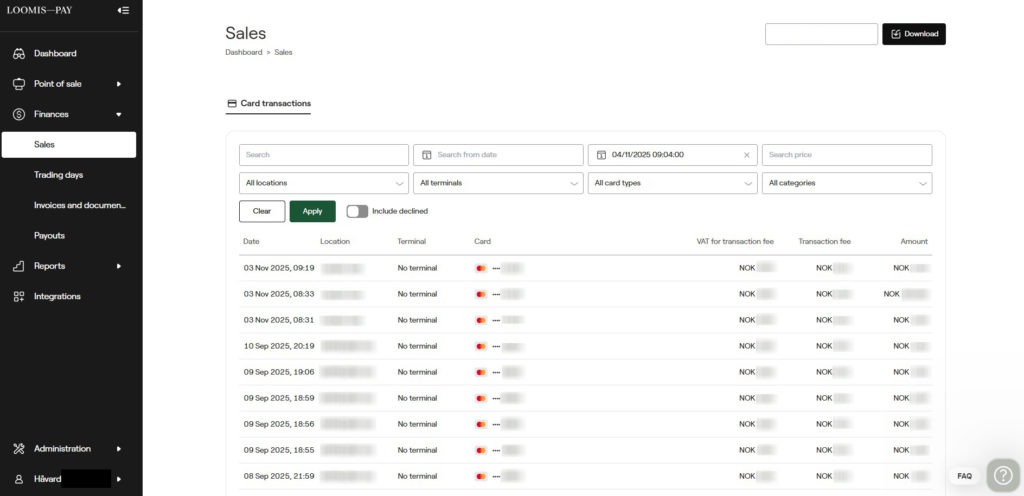The height and width of the screenshot is (496, 1024).
Task: Click the Search from date field
Action: [498, 155]
